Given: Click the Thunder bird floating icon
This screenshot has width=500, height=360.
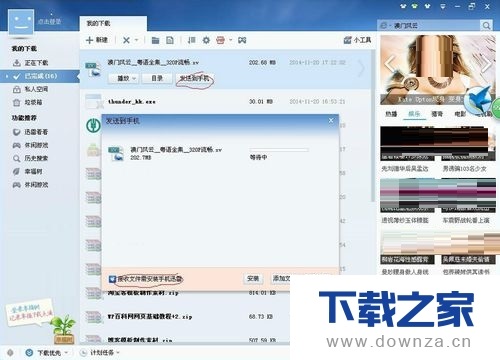Looking at the screenshot, I should click(479, 99).
